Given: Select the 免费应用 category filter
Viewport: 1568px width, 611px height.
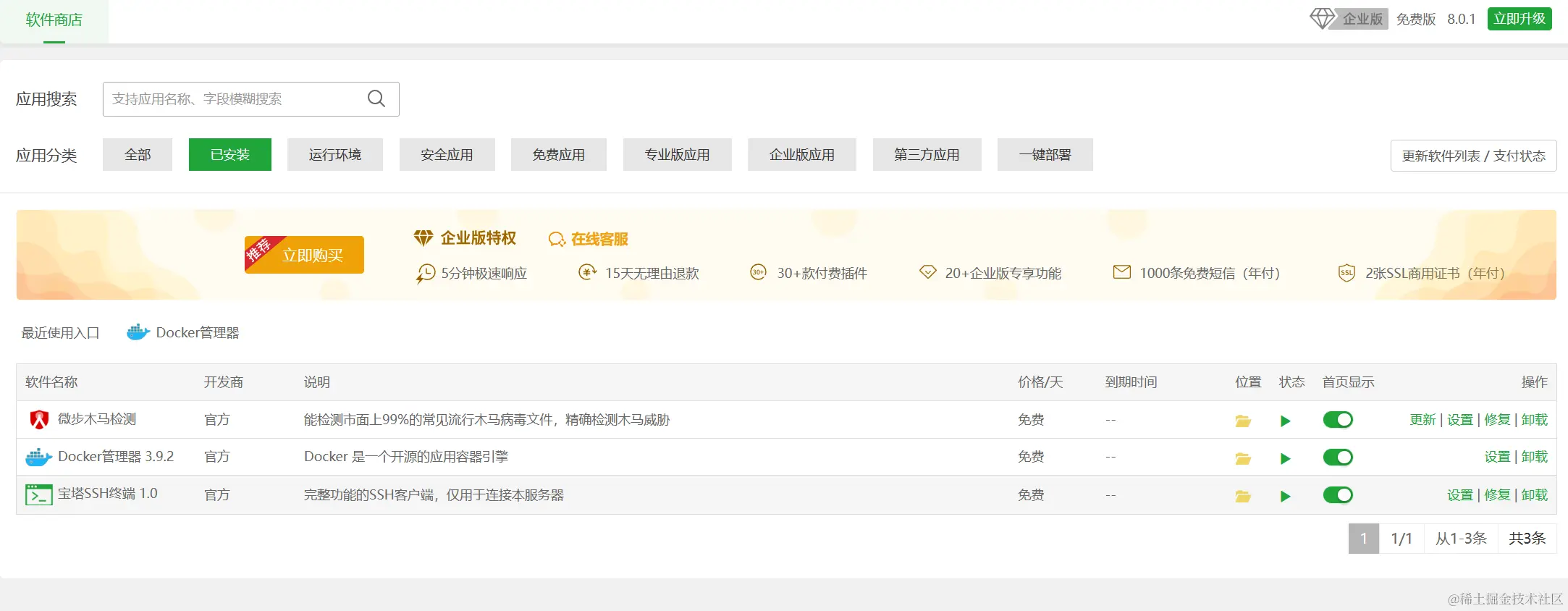Looking at the screenshot, I should tap(559, 155).
